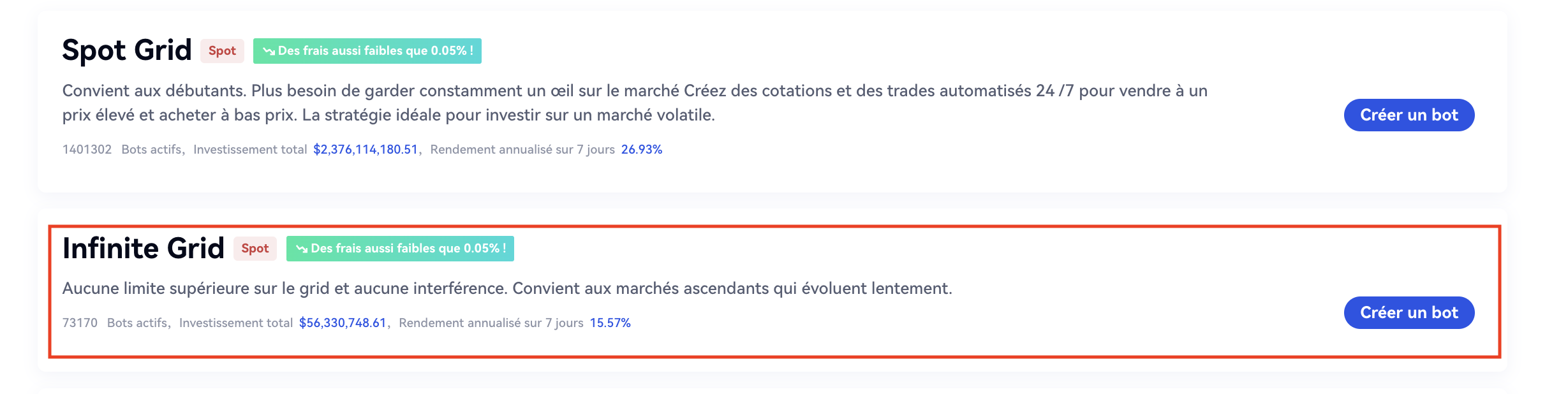Click 73170 active bots count
Viewport: 1568px width, 394px height.
click(x=80, y=323)
